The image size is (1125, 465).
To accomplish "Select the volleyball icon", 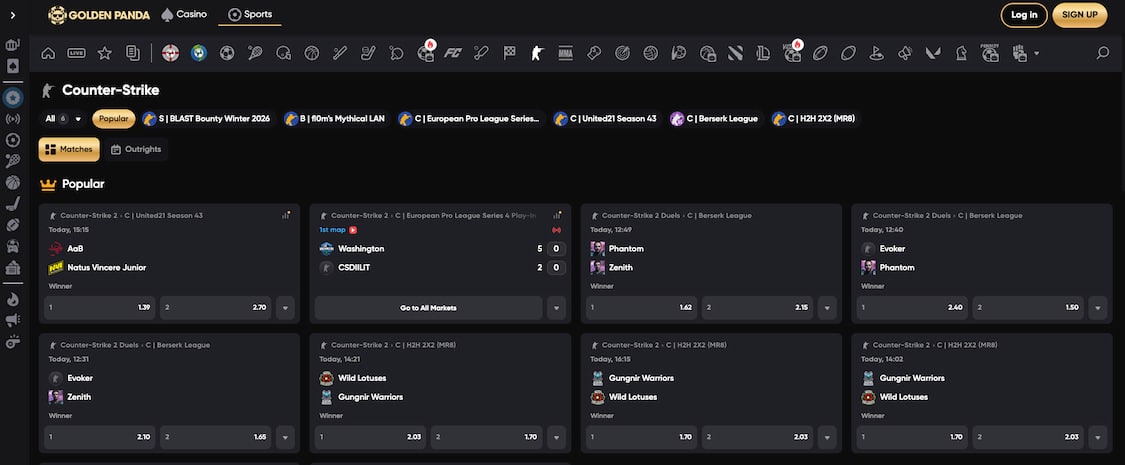I will (x=650, y=53).
